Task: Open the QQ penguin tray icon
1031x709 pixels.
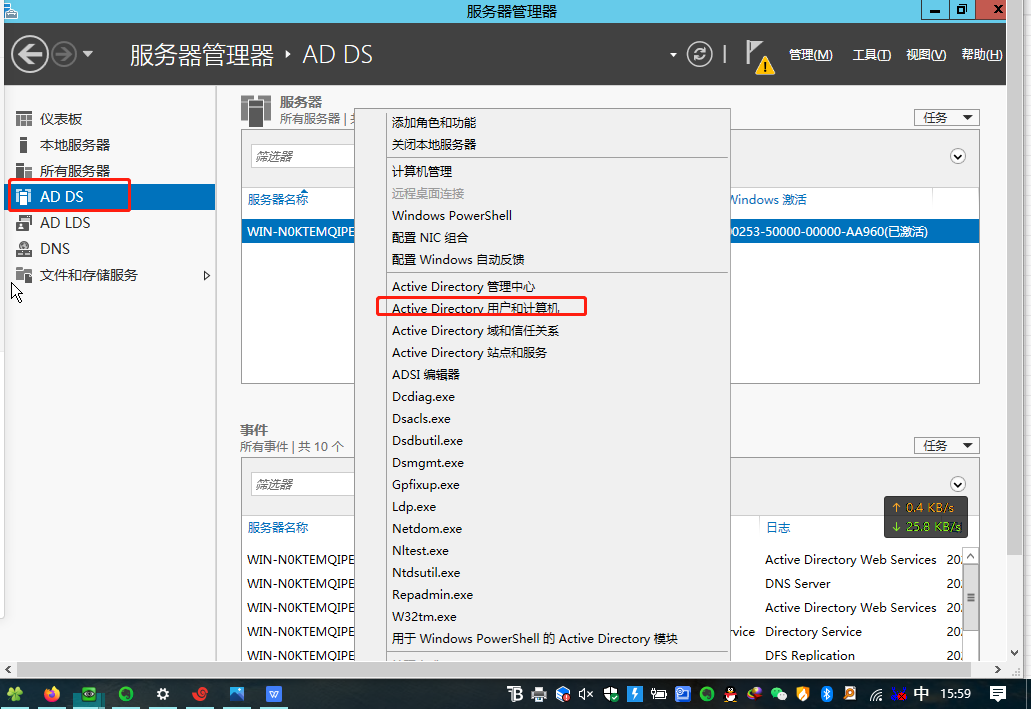Action: tap(731, 694)
